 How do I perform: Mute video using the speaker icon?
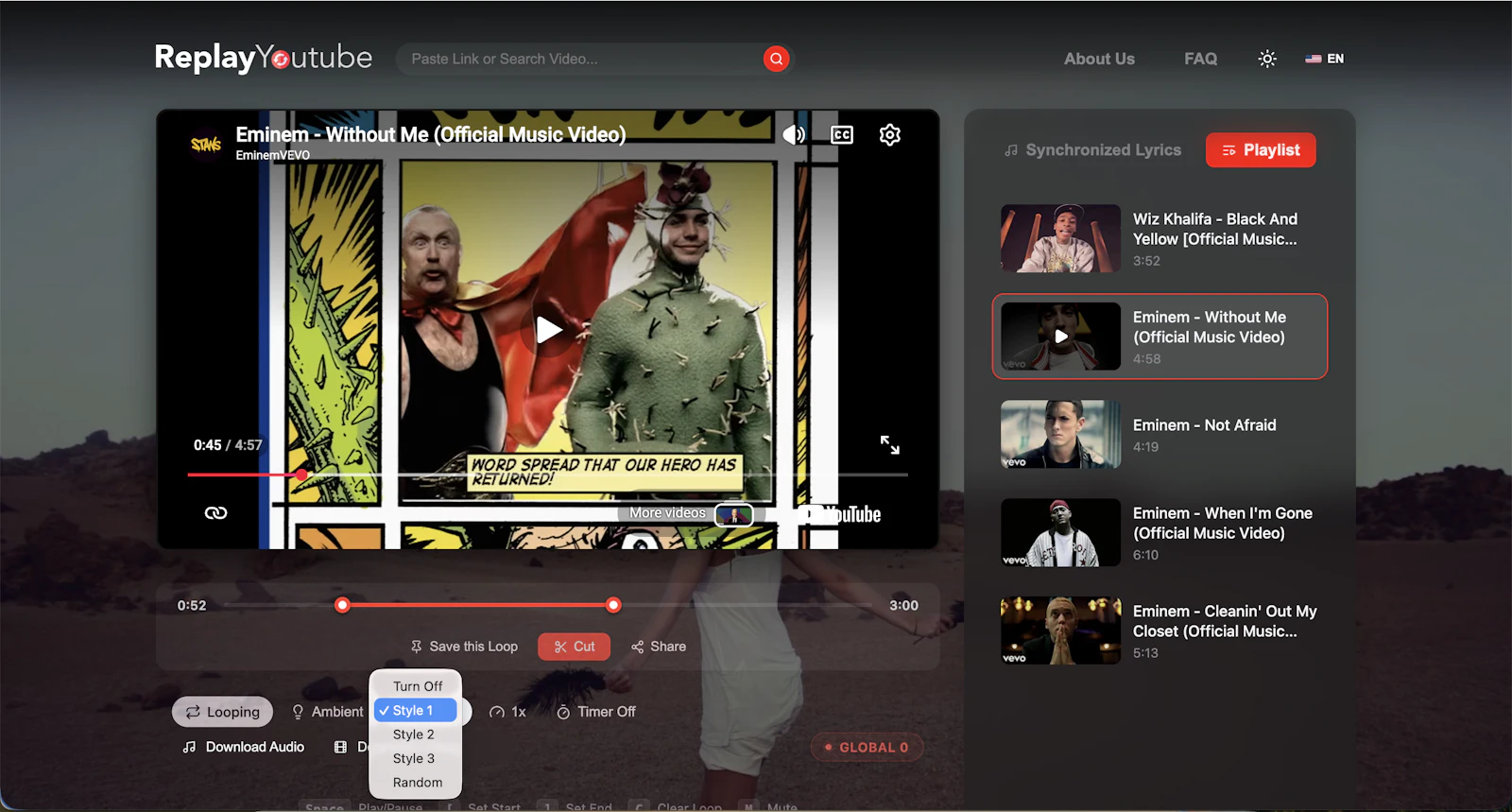(x=794, y=134)
